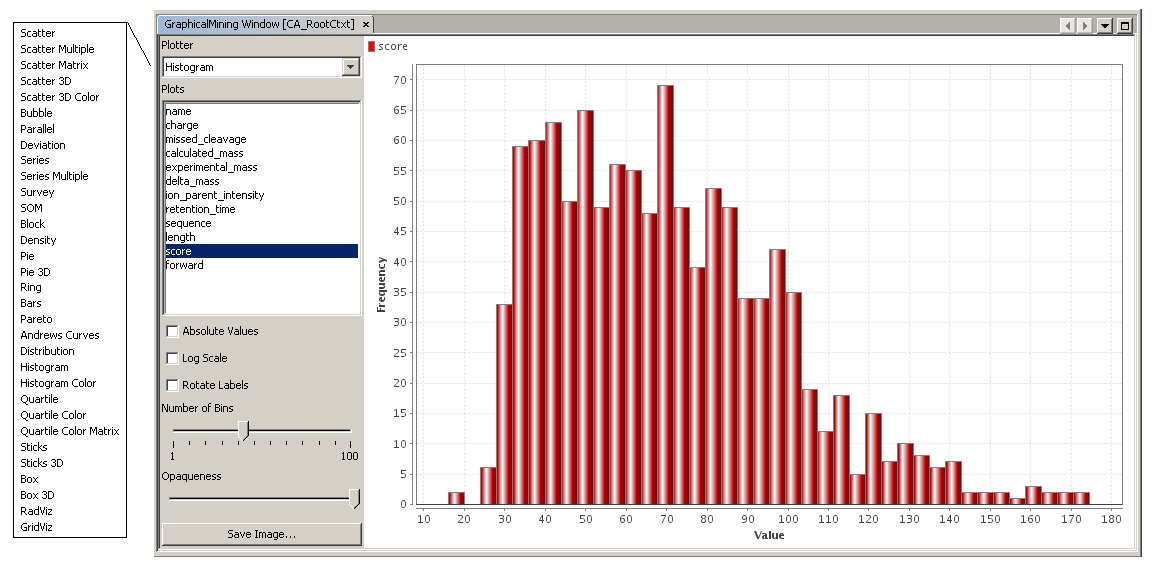
Task: Click the scroll tabs left arrow
Action: pos(1068,25)
